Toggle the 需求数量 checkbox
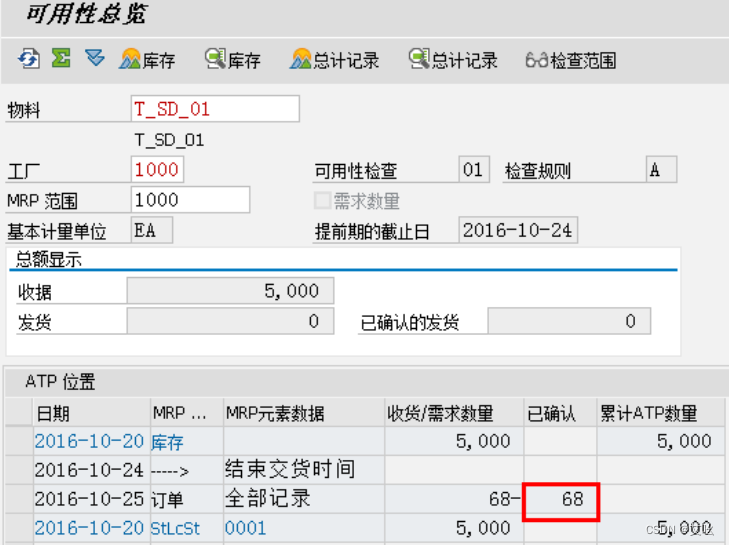Image resolution: width=729 pixels, height=545 pixels. (x=322, y=201)
